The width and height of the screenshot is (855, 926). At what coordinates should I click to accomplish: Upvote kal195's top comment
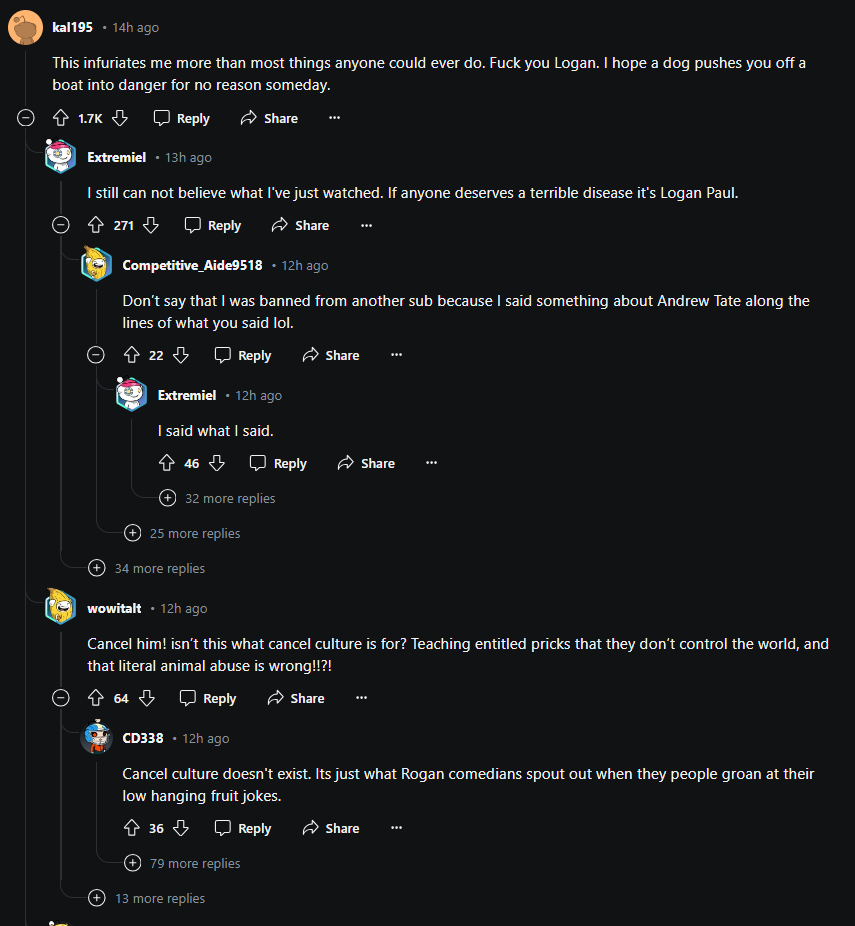click(62, 117)
